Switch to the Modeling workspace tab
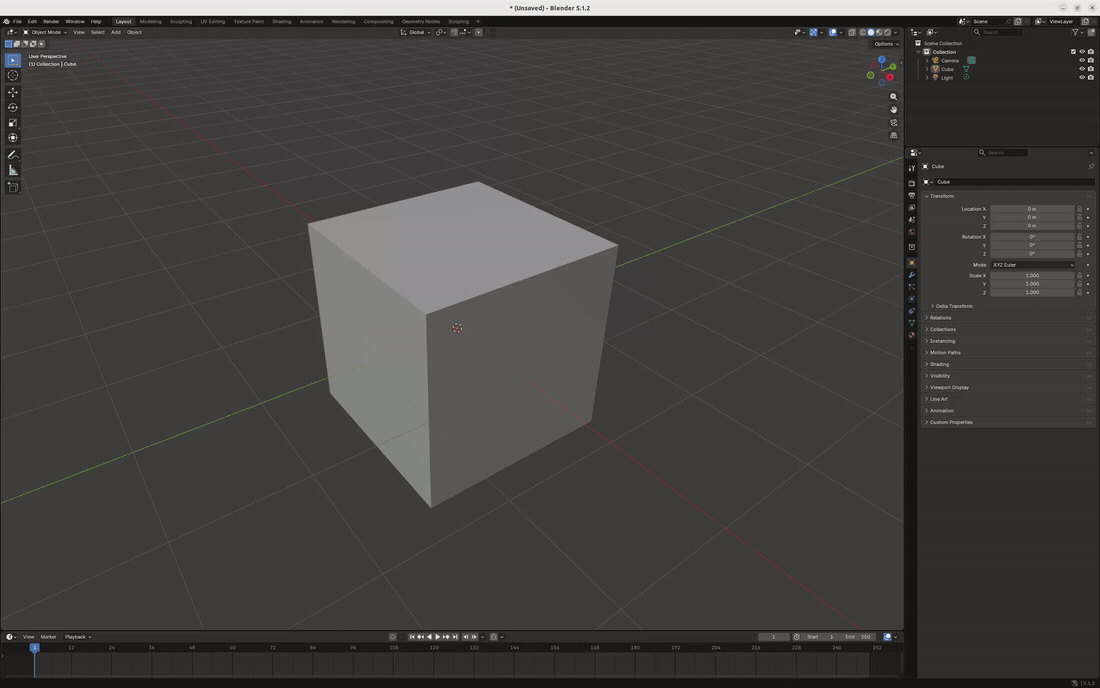This screenshot has height=688, width=1100. click(150, 22)
